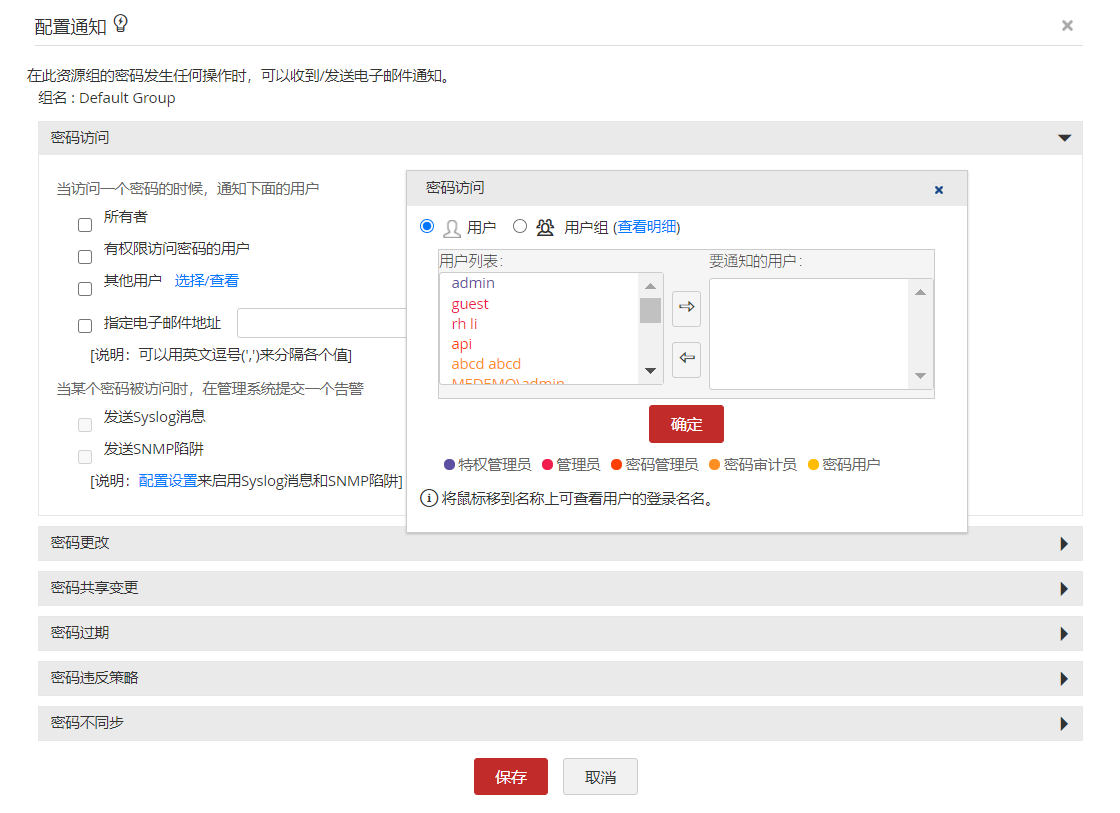This screenshot has width=1120, height=813.
Task: Toggle 发送Syslog消息 checkbox
Action: (85, 425)
